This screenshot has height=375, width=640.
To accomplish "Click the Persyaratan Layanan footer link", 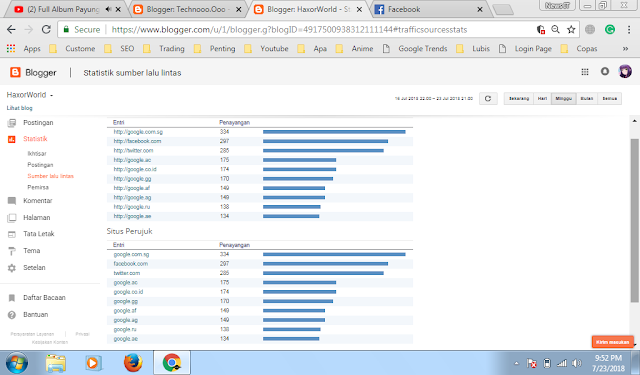I will point(32,334).
